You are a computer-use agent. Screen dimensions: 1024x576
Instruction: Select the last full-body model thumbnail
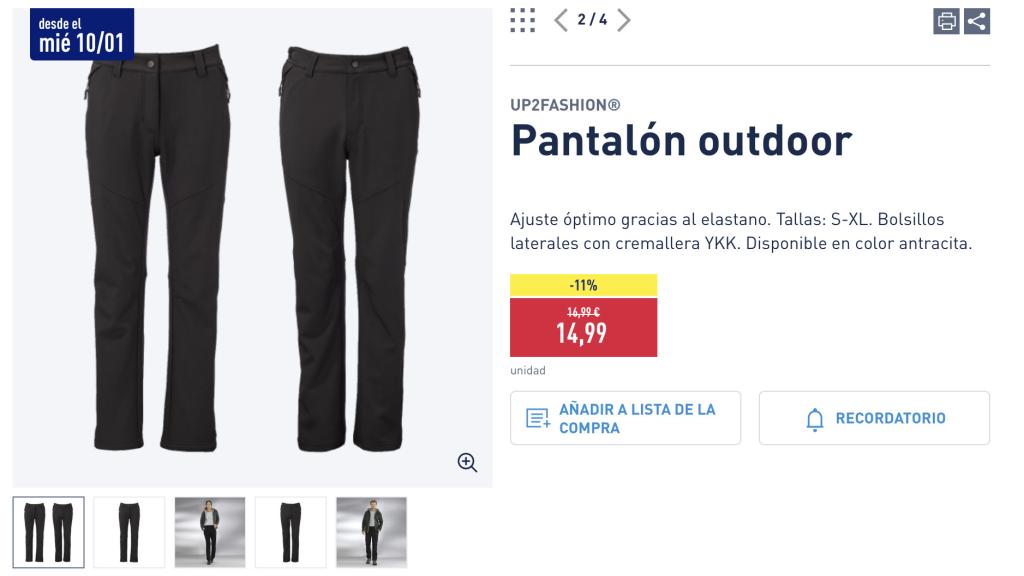pos(371,532)
